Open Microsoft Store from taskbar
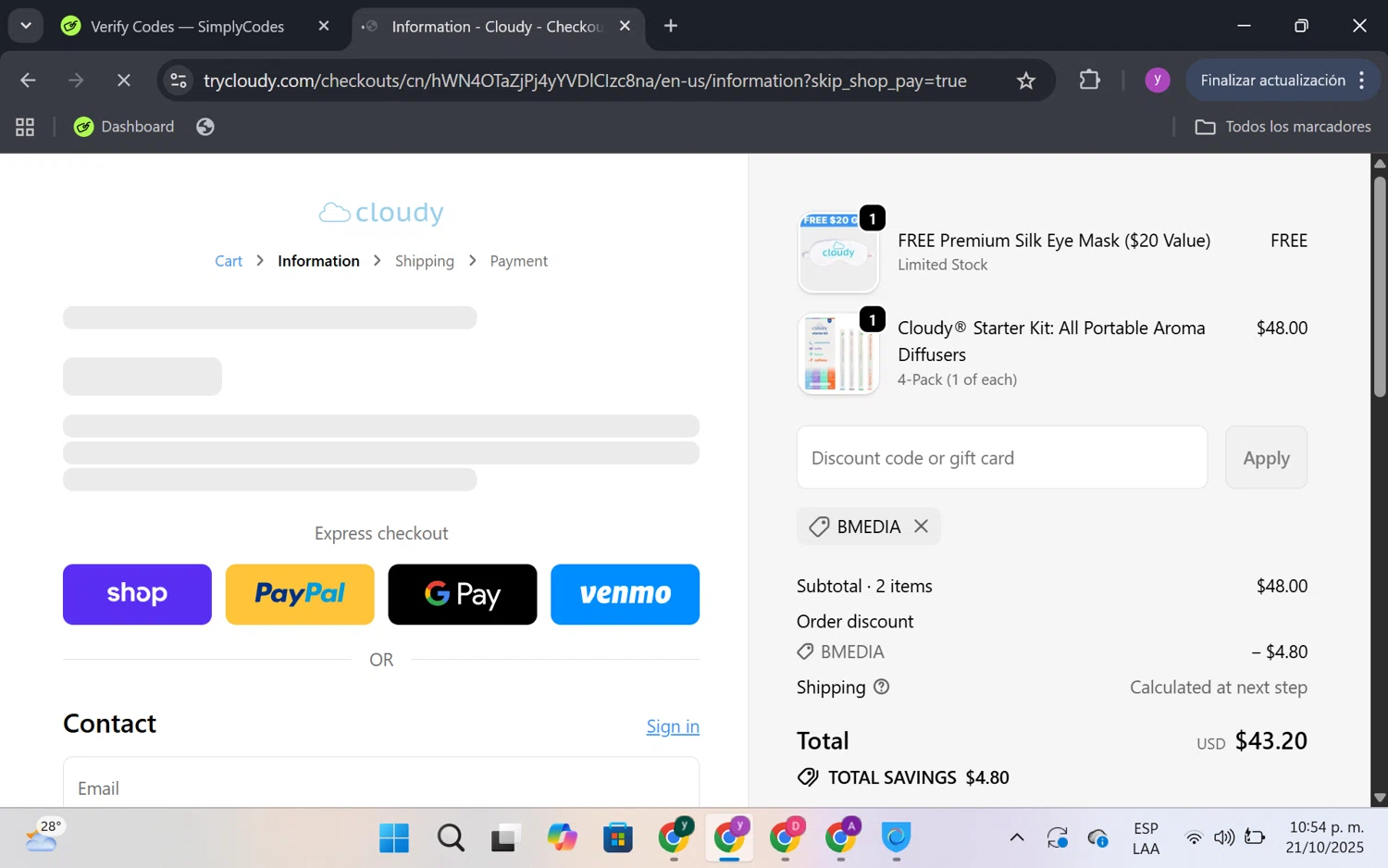Screen dimensions: 1388x868 [617, 837]
